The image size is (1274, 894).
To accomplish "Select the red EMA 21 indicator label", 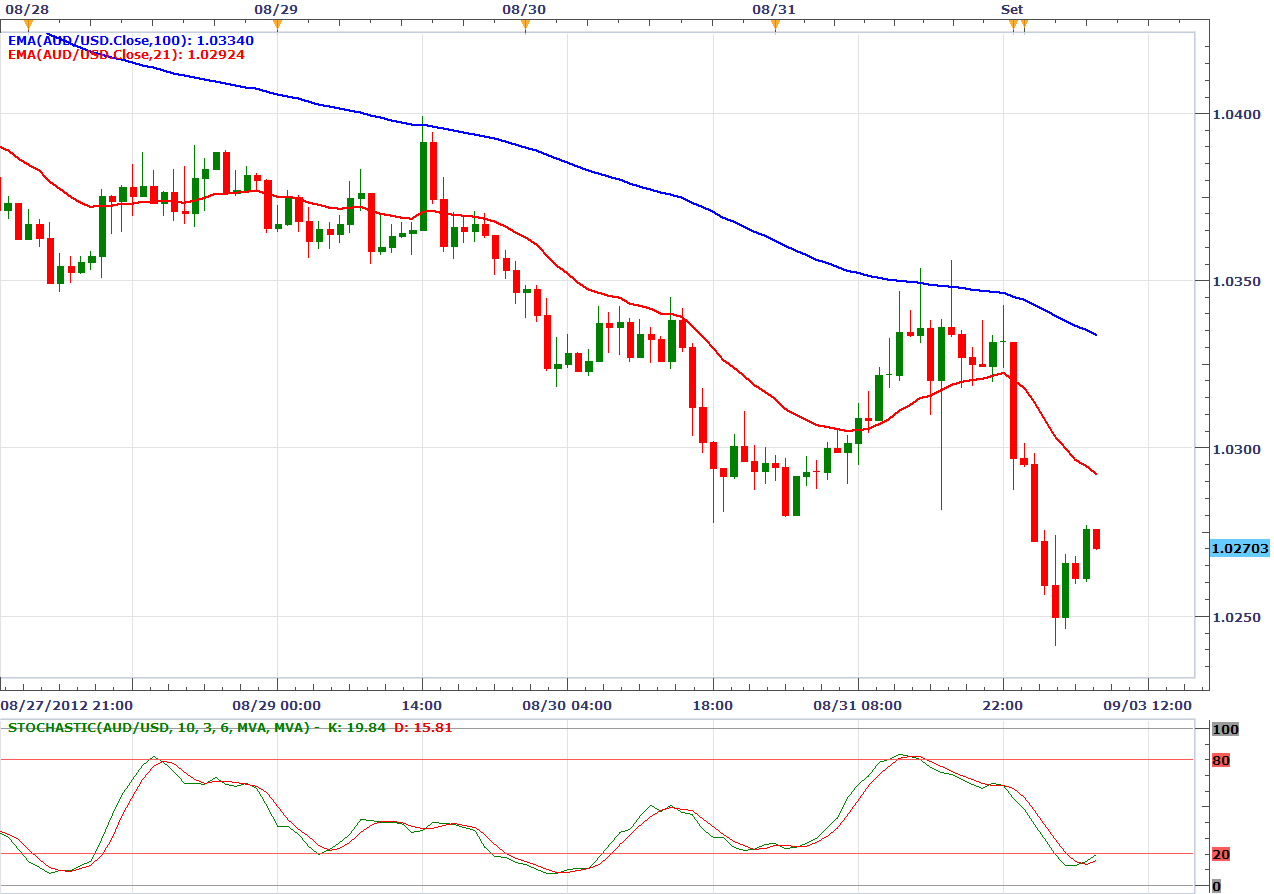I will click(126, 55).
